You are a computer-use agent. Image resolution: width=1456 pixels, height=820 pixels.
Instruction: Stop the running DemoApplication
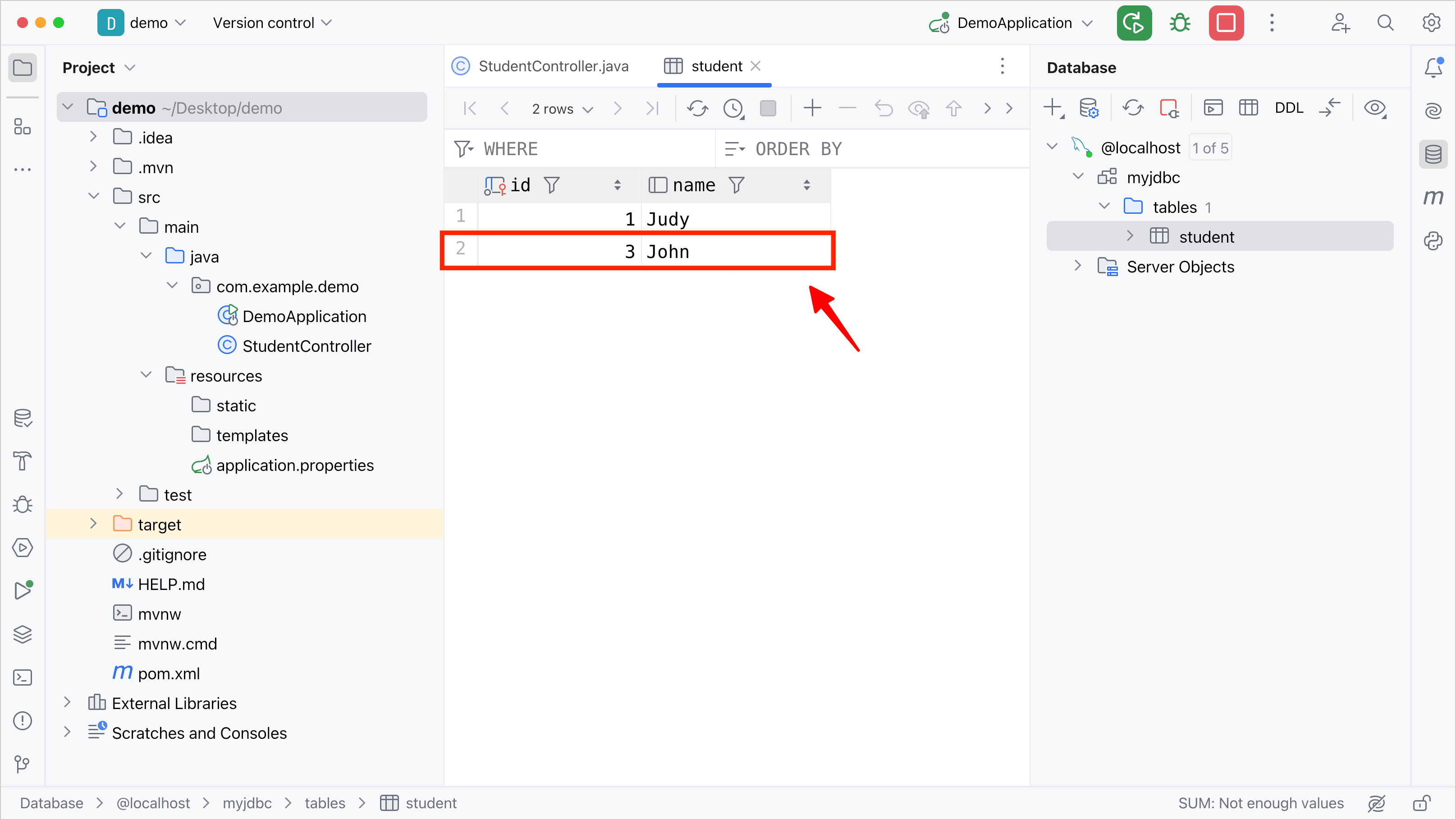pyautogui.click(x=1226, y=23)
